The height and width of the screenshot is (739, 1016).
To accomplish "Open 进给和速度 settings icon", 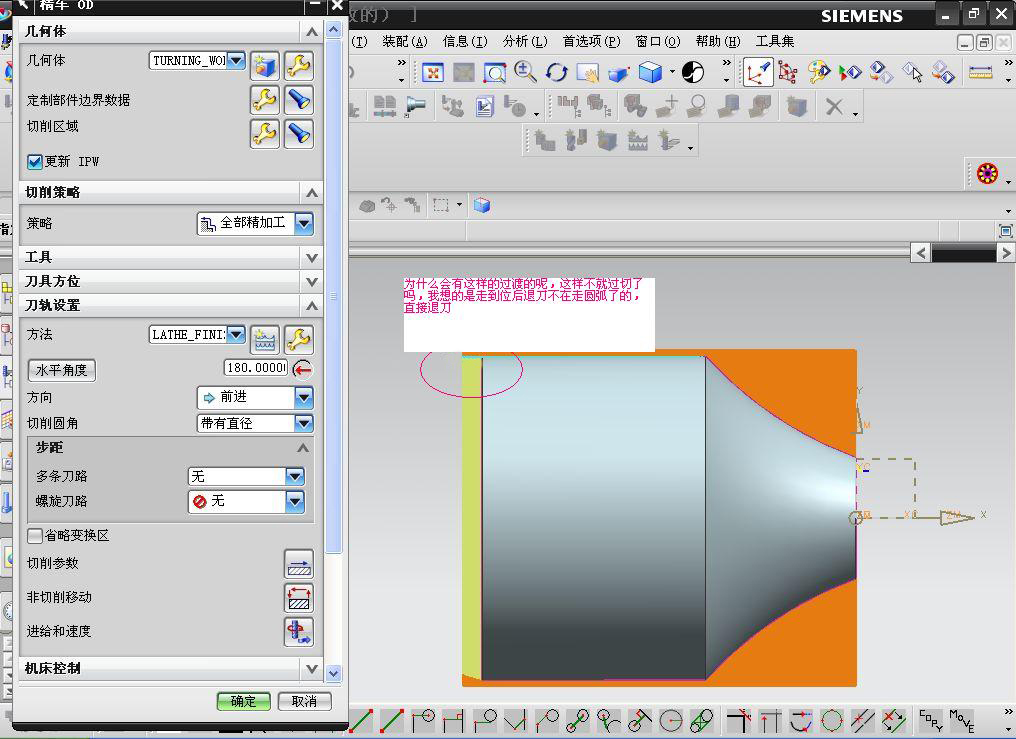I will click(x=299, y=632).
